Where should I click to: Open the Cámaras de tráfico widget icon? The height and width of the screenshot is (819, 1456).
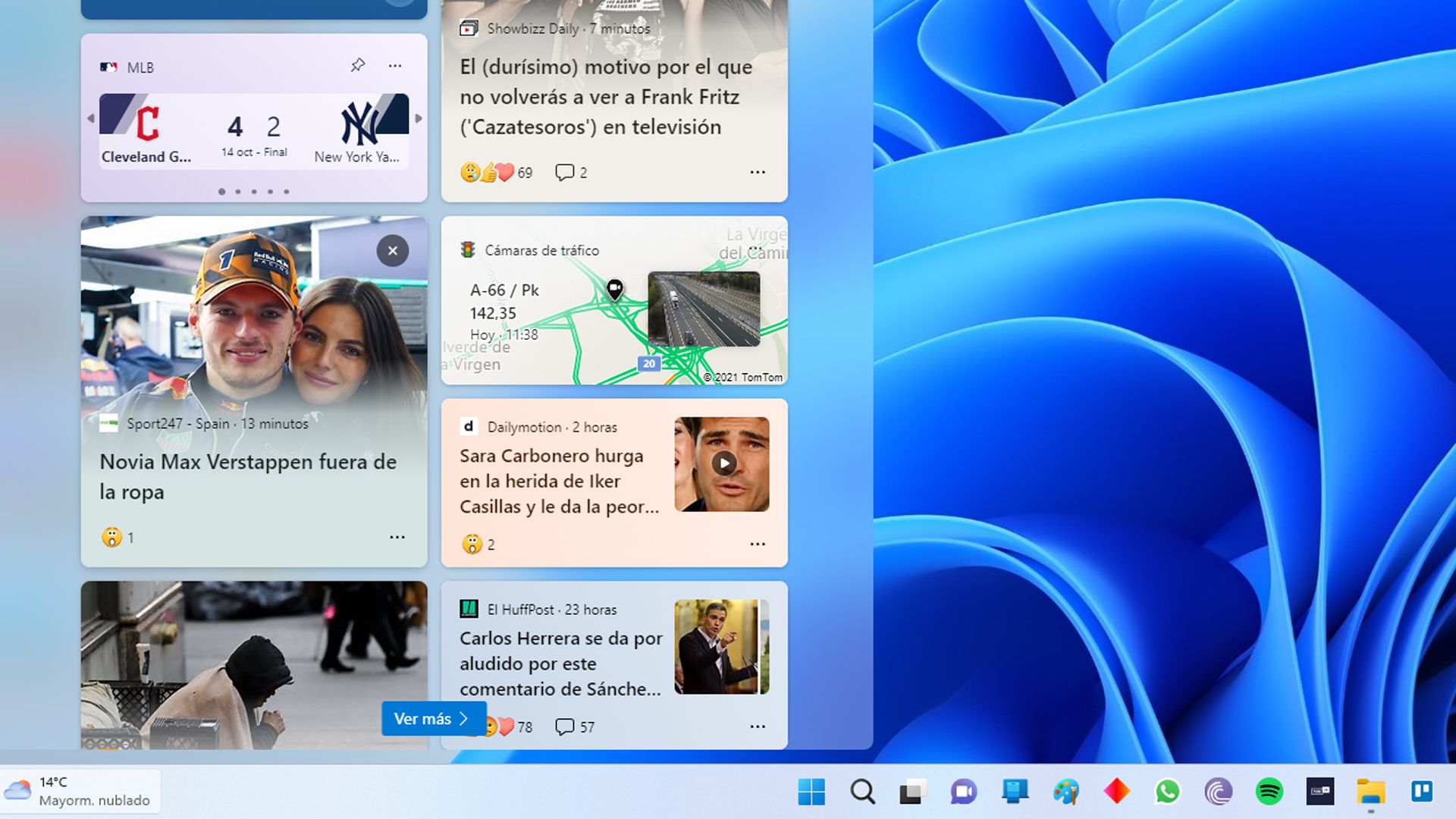point(468,250)
